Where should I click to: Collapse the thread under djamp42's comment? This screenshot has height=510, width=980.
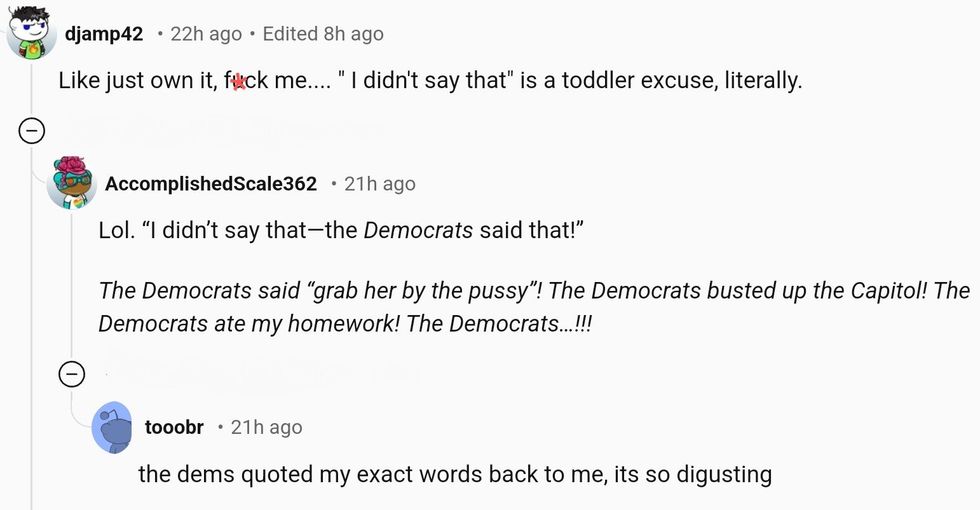31,131
